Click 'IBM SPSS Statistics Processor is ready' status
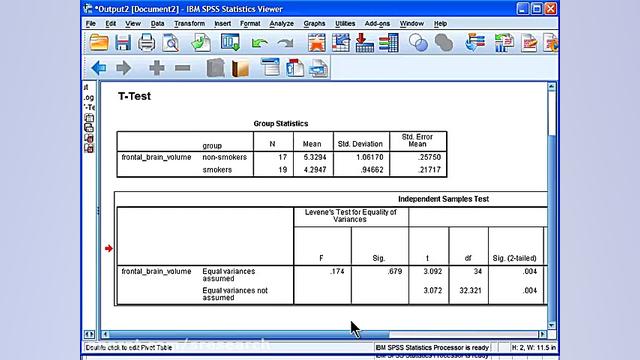640x360 pixels. (432, 347)
